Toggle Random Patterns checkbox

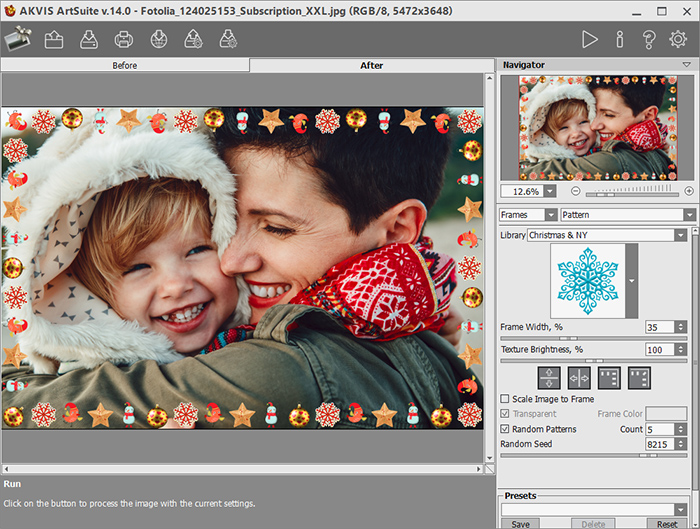[x=505, y=429]
